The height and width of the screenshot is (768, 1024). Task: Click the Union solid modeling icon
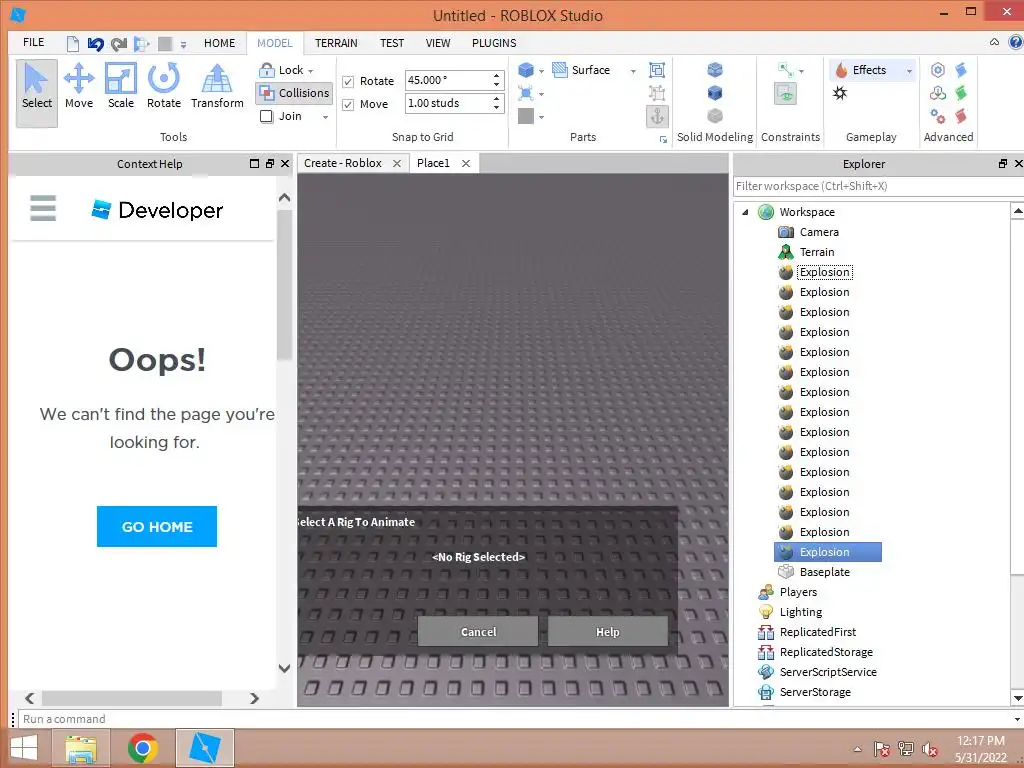pyautogui.click(x=715, y=69)
